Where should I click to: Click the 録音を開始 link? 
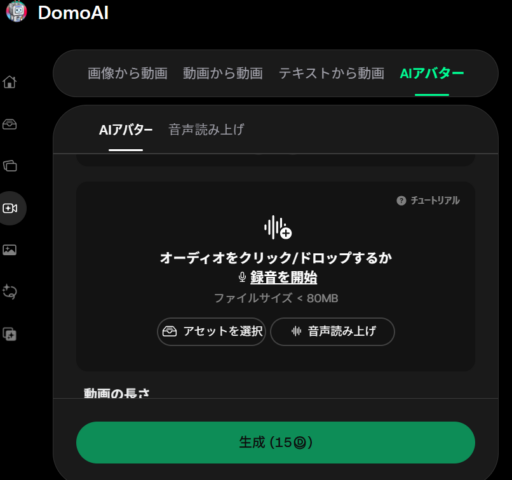tap(284, 277)
